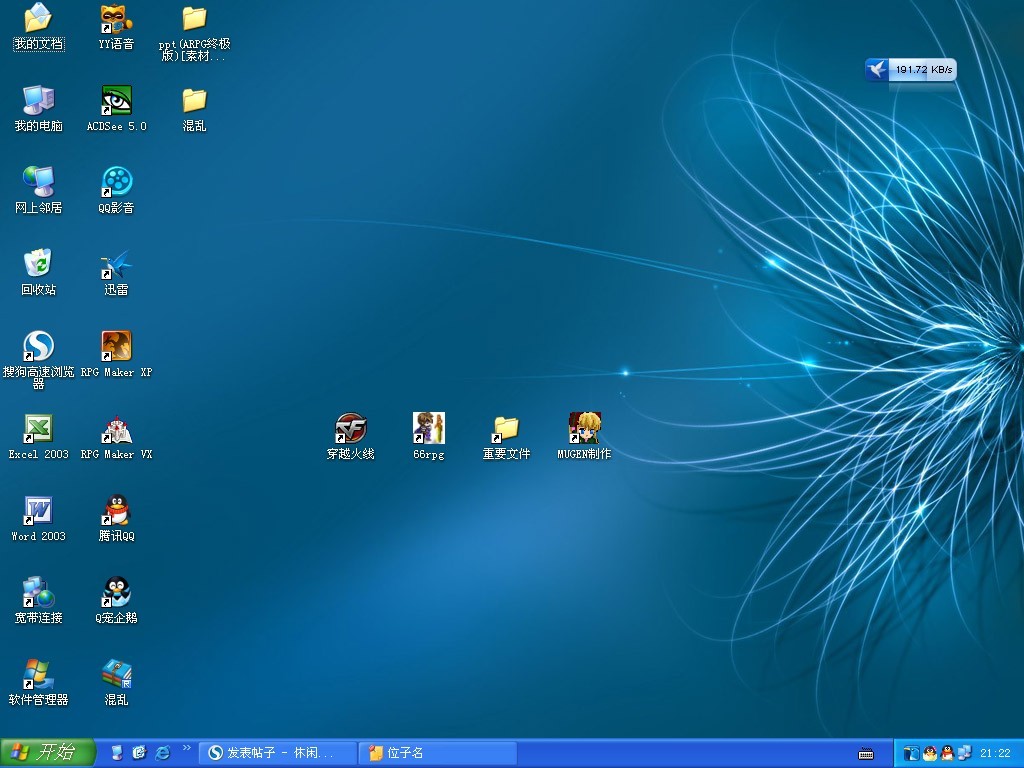Open the 开始 Start menu
1024x768 pixels.
pyautogui.click(x=48, y=753)
